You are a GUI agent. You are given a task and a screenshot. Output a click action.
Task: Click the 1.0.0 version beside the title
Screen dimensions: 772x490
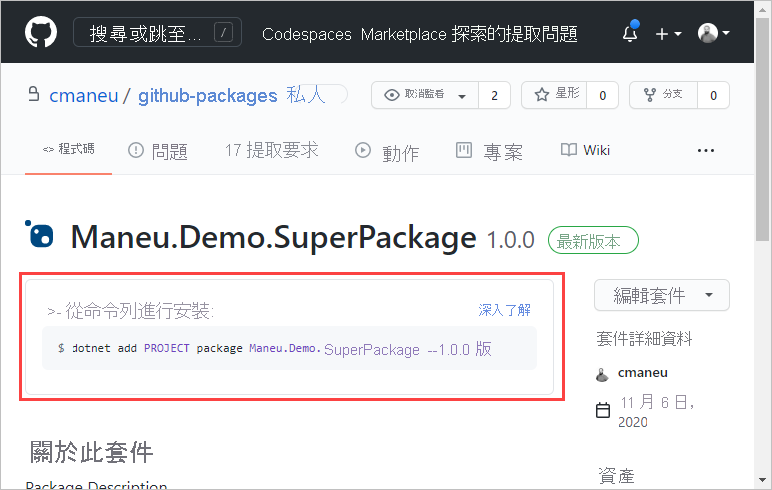pos(511,240)
